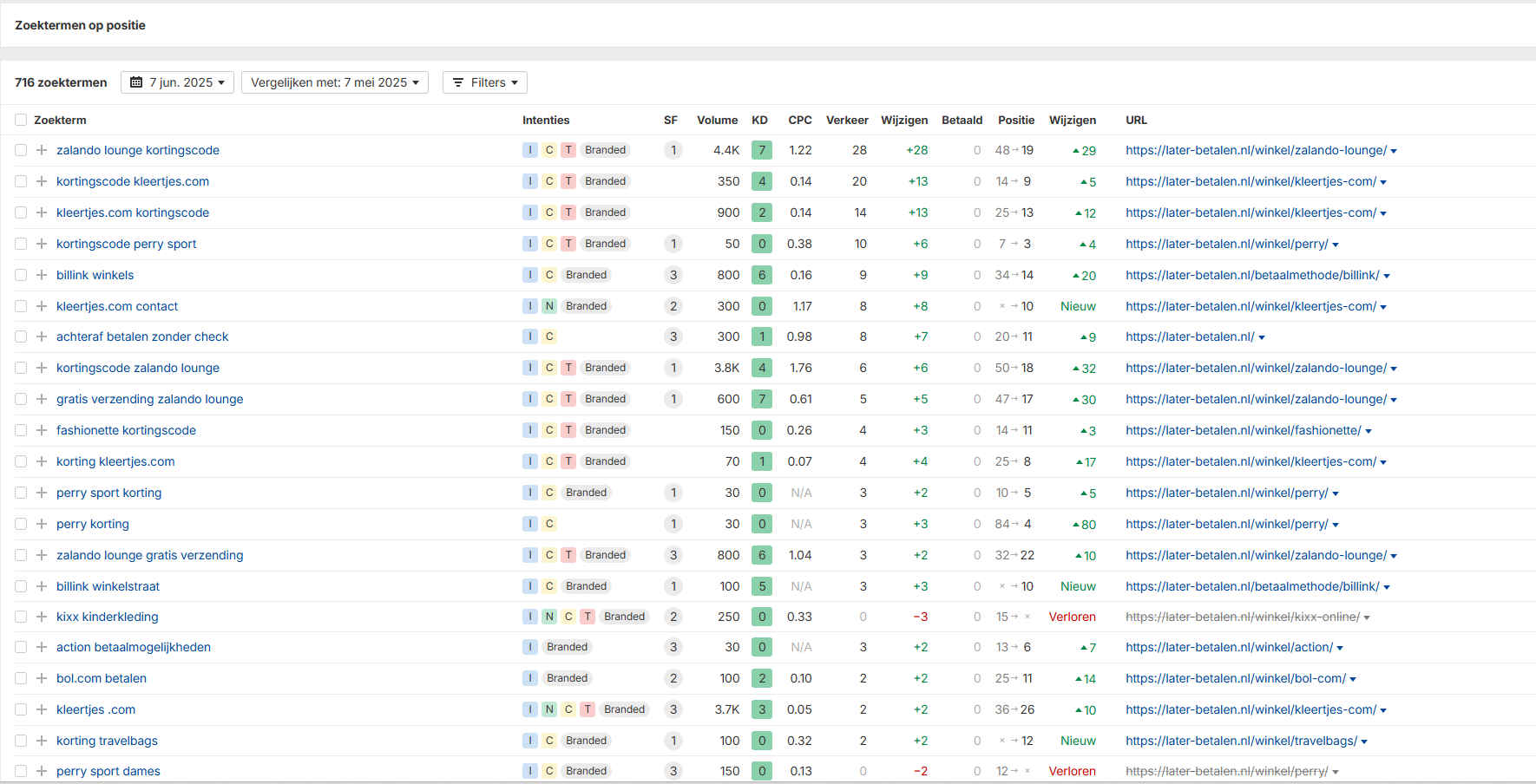The width and height of the screenshot is (1536, 784).
Task: Sort by Zoekterm column header
Action: [60, 121]
